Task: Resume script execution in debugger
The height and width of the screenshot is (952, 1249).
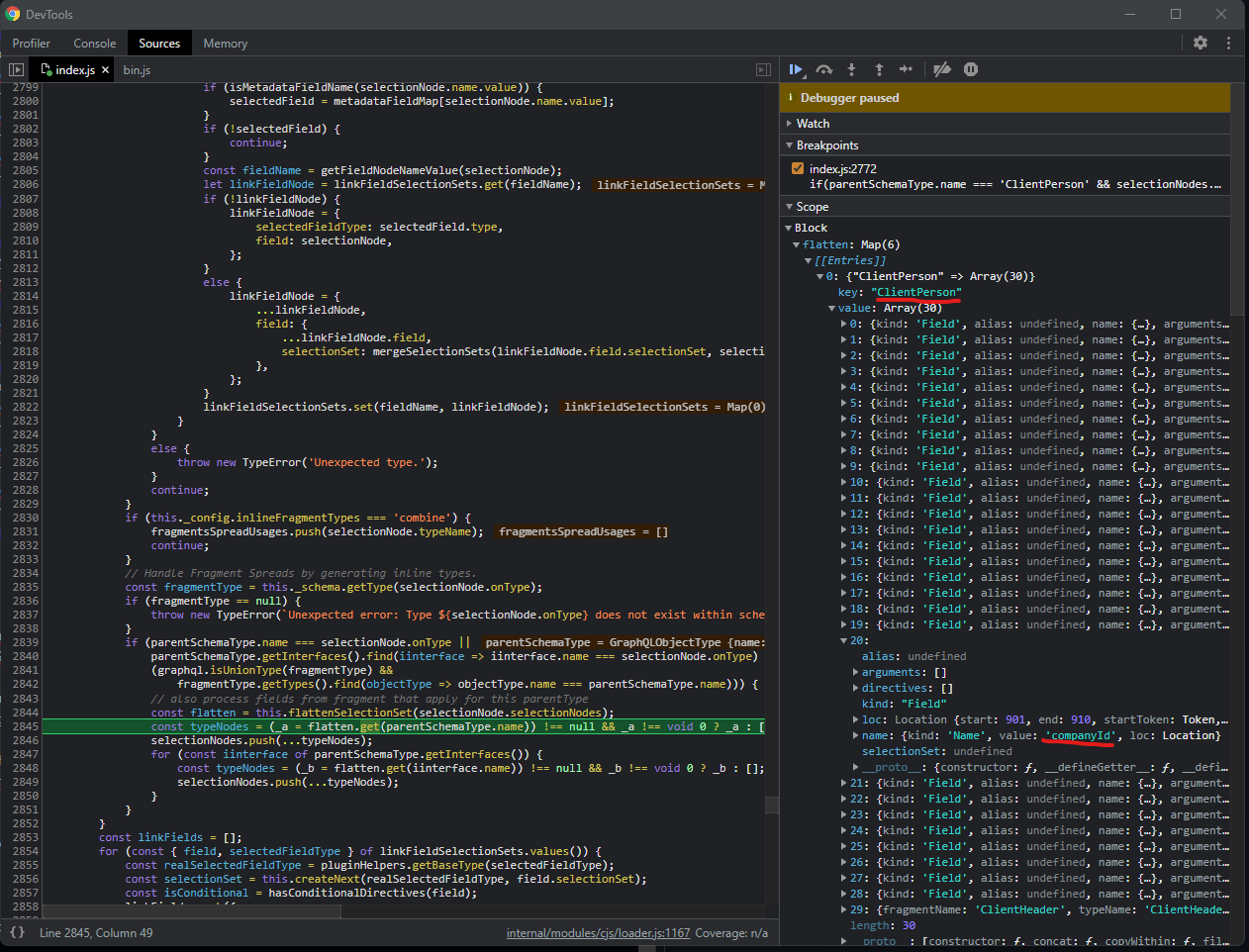Action: pos(796,69)
